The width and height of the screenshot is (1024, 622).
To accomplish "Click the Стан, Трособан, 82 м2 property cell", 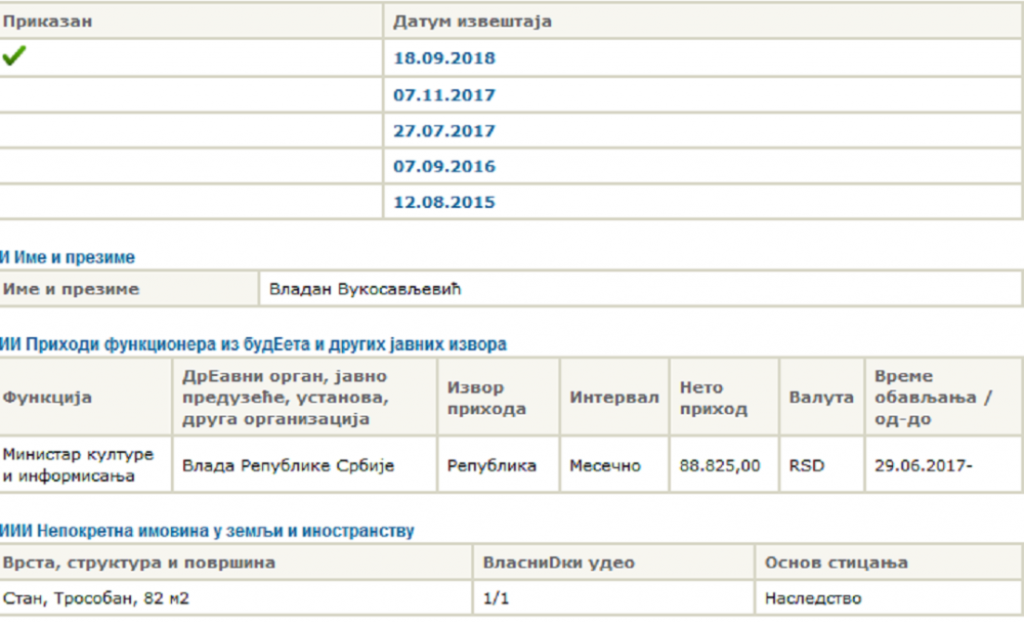I will pos(97,599).
